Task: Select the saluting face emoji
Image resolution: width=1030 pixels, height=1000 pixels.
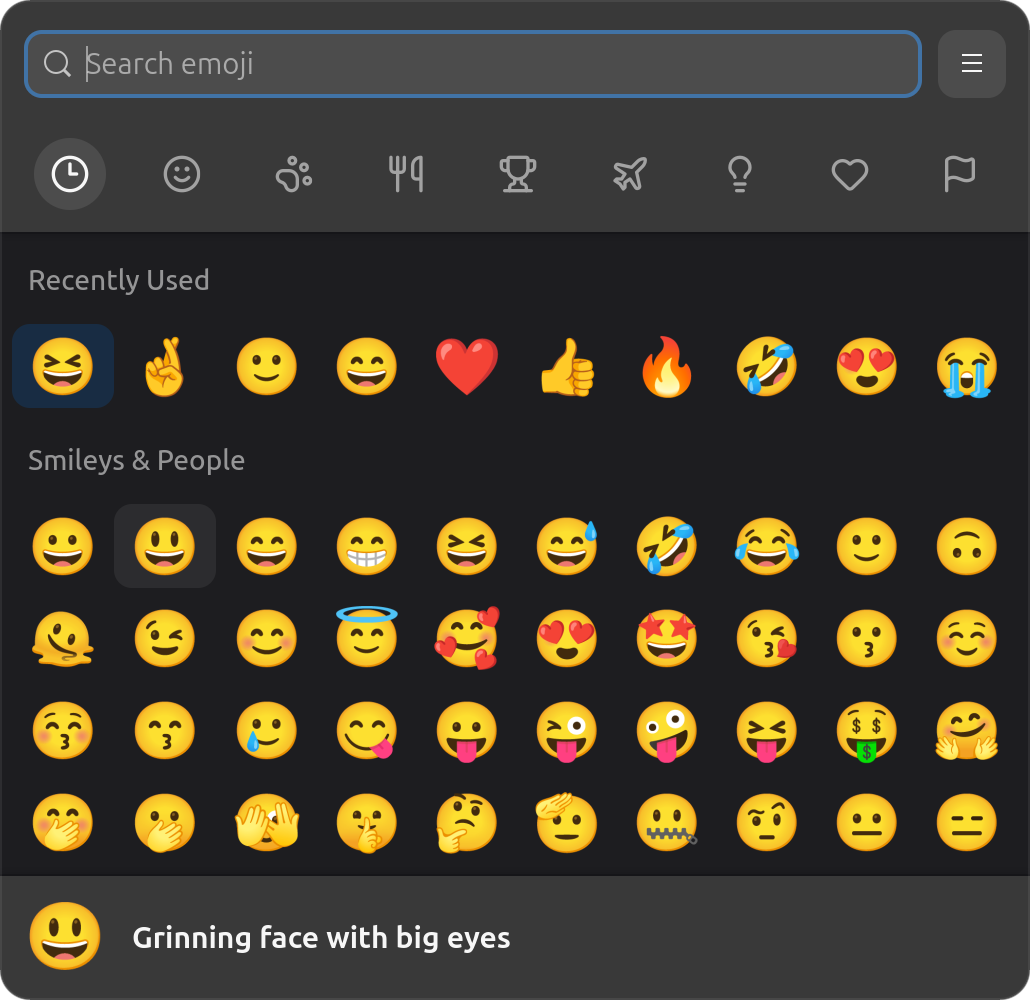Action: tap(567, 822)
